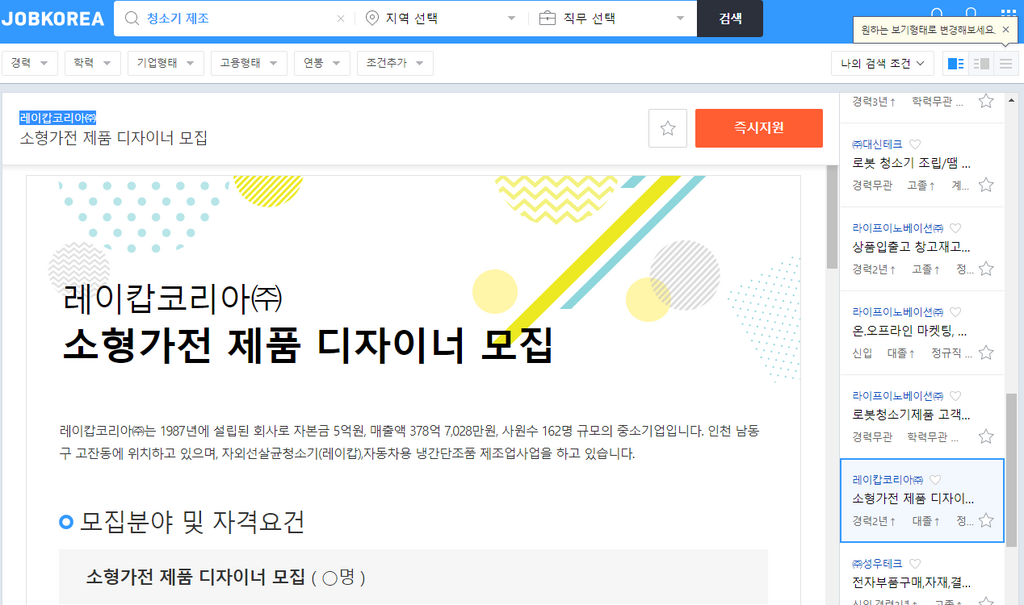Open the highlighted 레이캅코리아㈜ company link
Screen dimensions: 1024x605
pyautogui.click(x=58, y=118)
